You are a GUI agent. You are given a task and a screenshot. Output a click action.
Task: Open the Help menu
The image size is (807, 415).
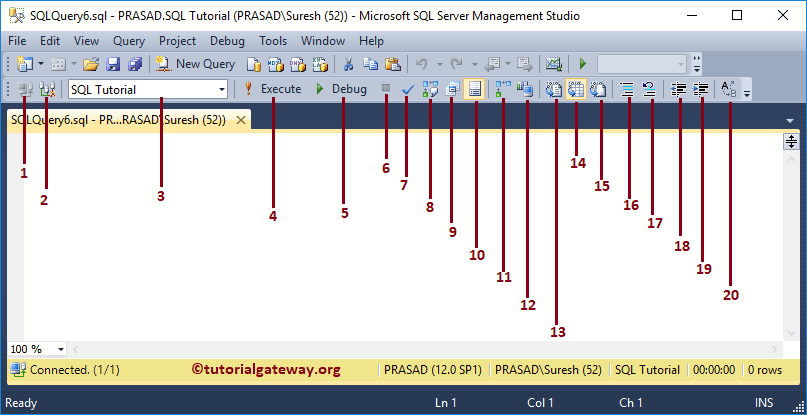tap(371, 41)
